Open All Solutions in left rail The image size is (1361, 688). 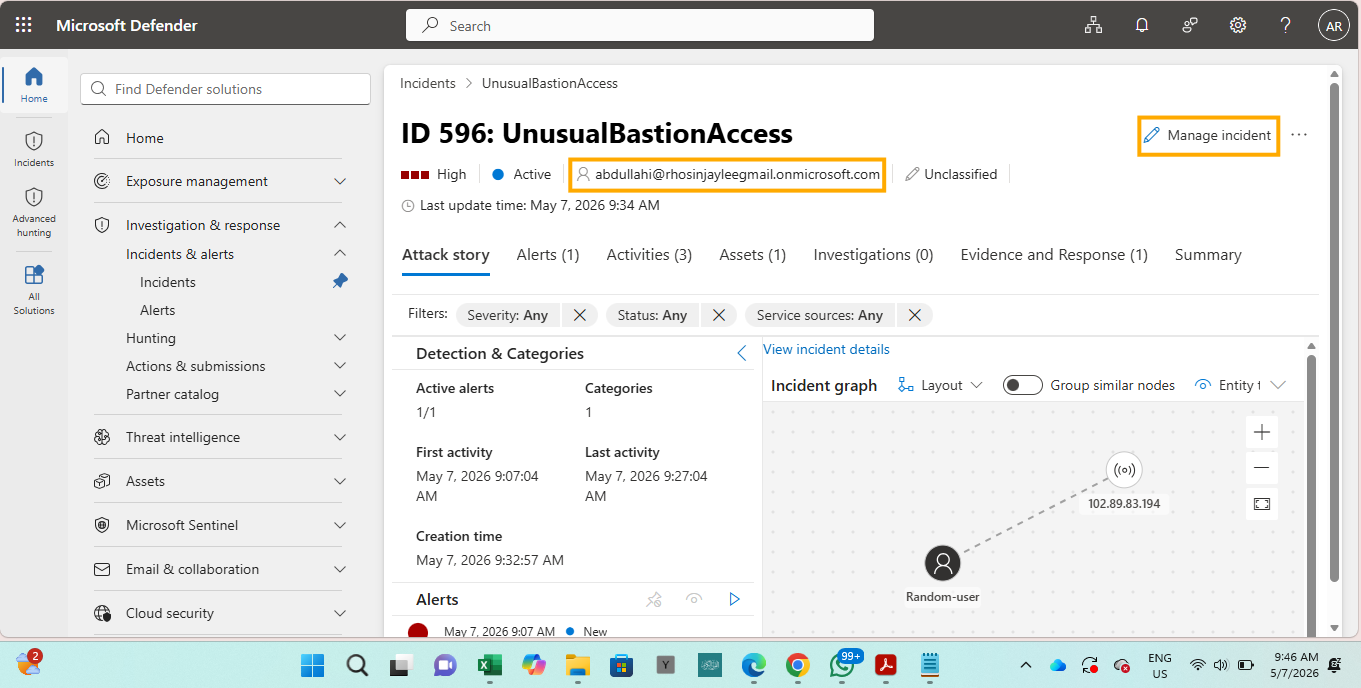[x=34, y=290]
